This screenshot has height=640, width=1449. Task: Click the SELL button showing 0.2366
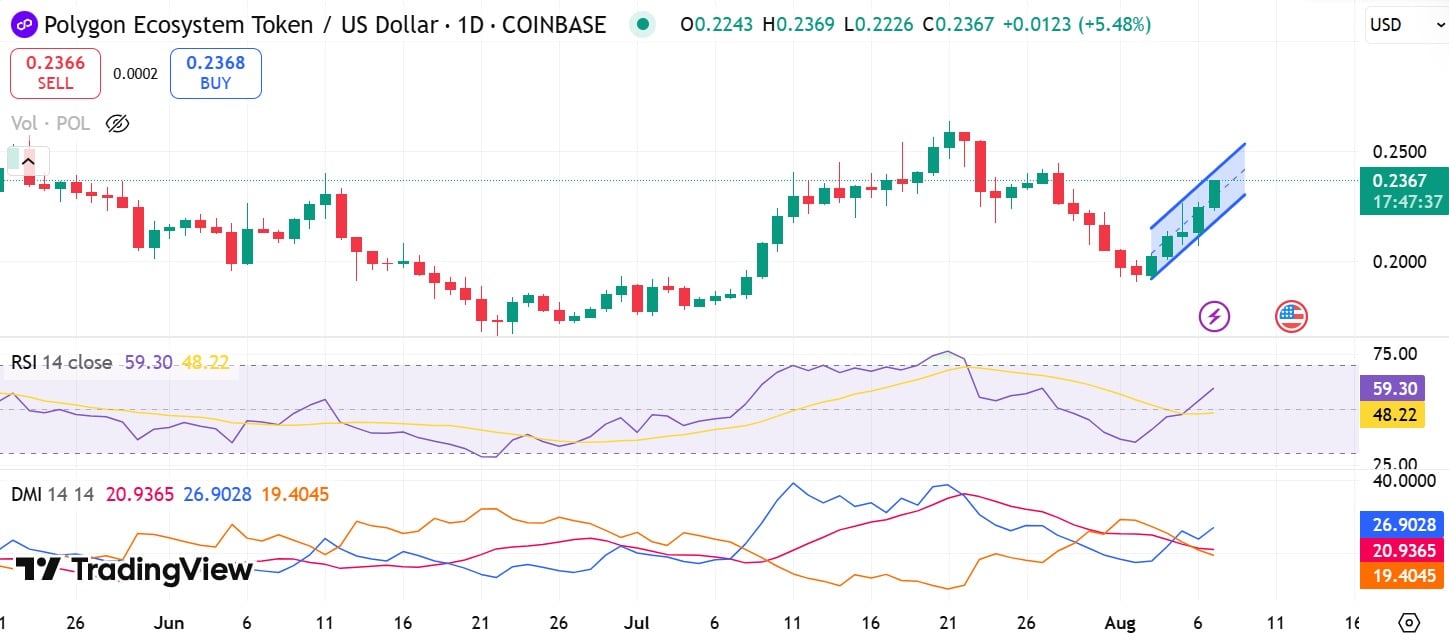(55, 72)
